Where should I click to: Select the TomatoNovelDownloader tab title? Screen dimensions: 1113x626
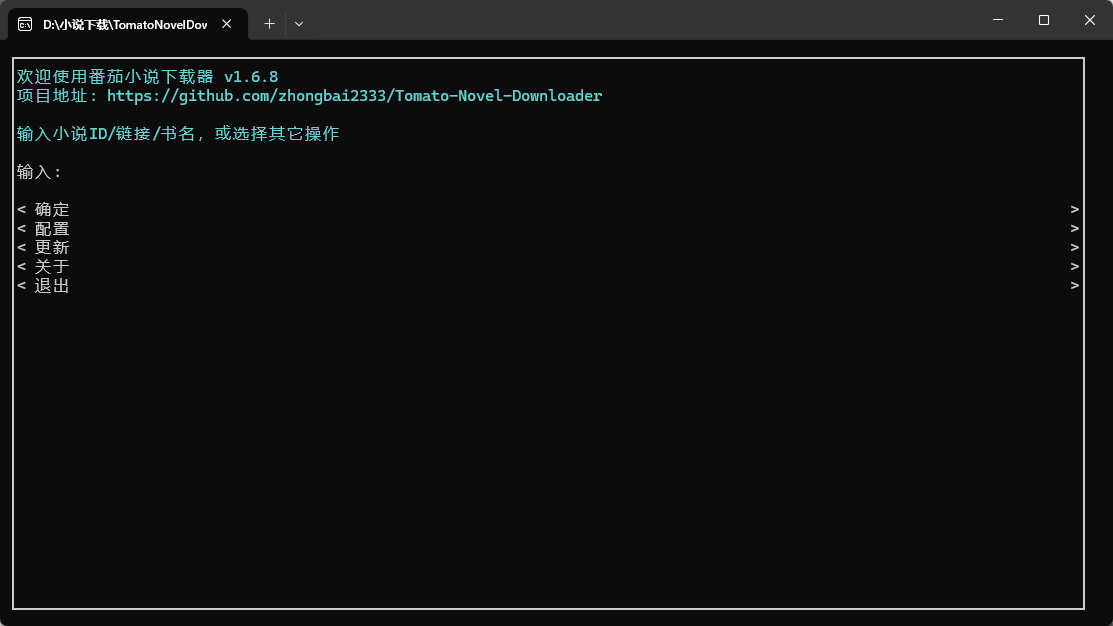pyautogui.click(x=125, y=25)
